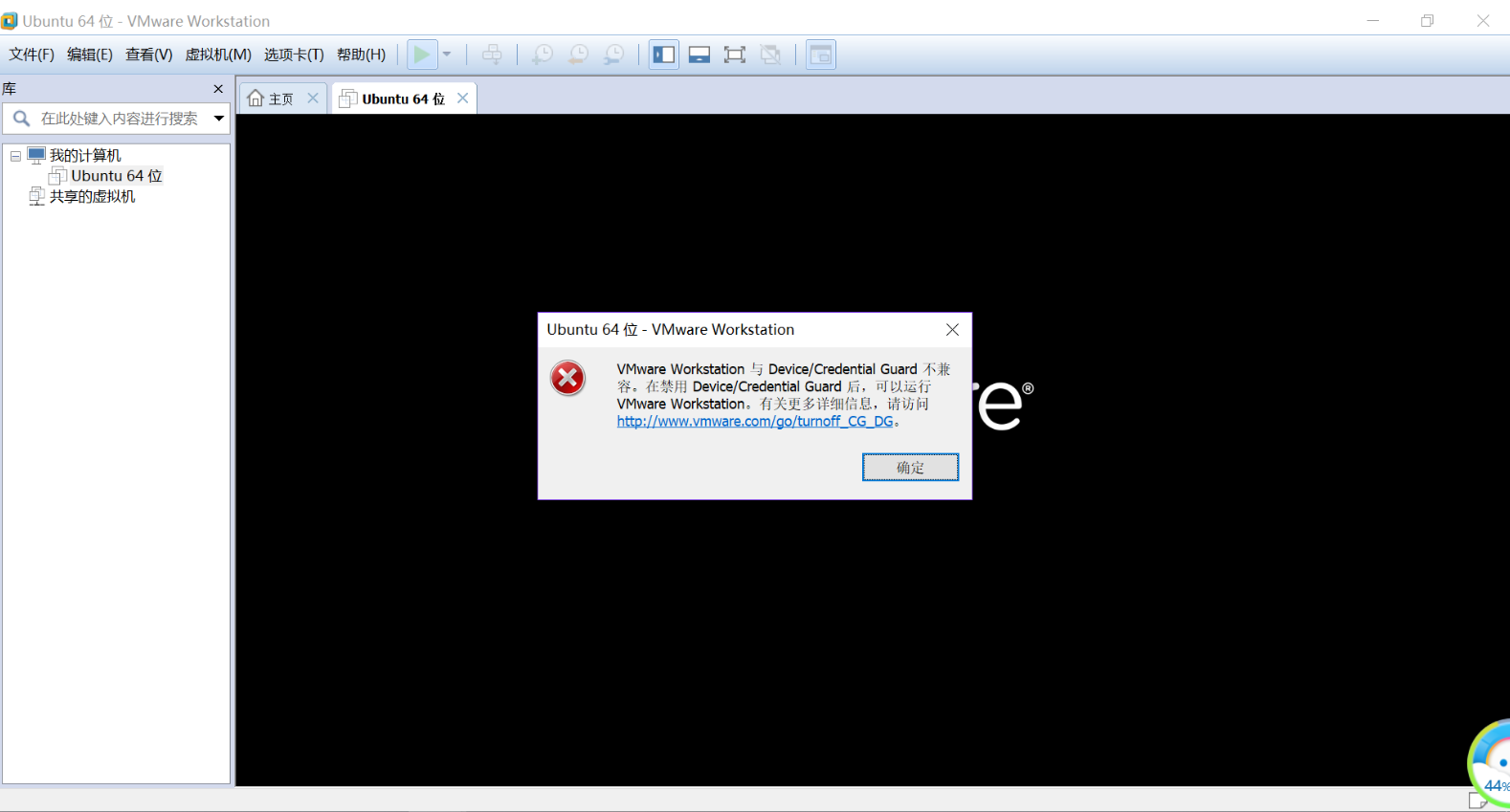Switch to the 主页 tab
The width and height of the screenshot is (1510, 812).
281,99
